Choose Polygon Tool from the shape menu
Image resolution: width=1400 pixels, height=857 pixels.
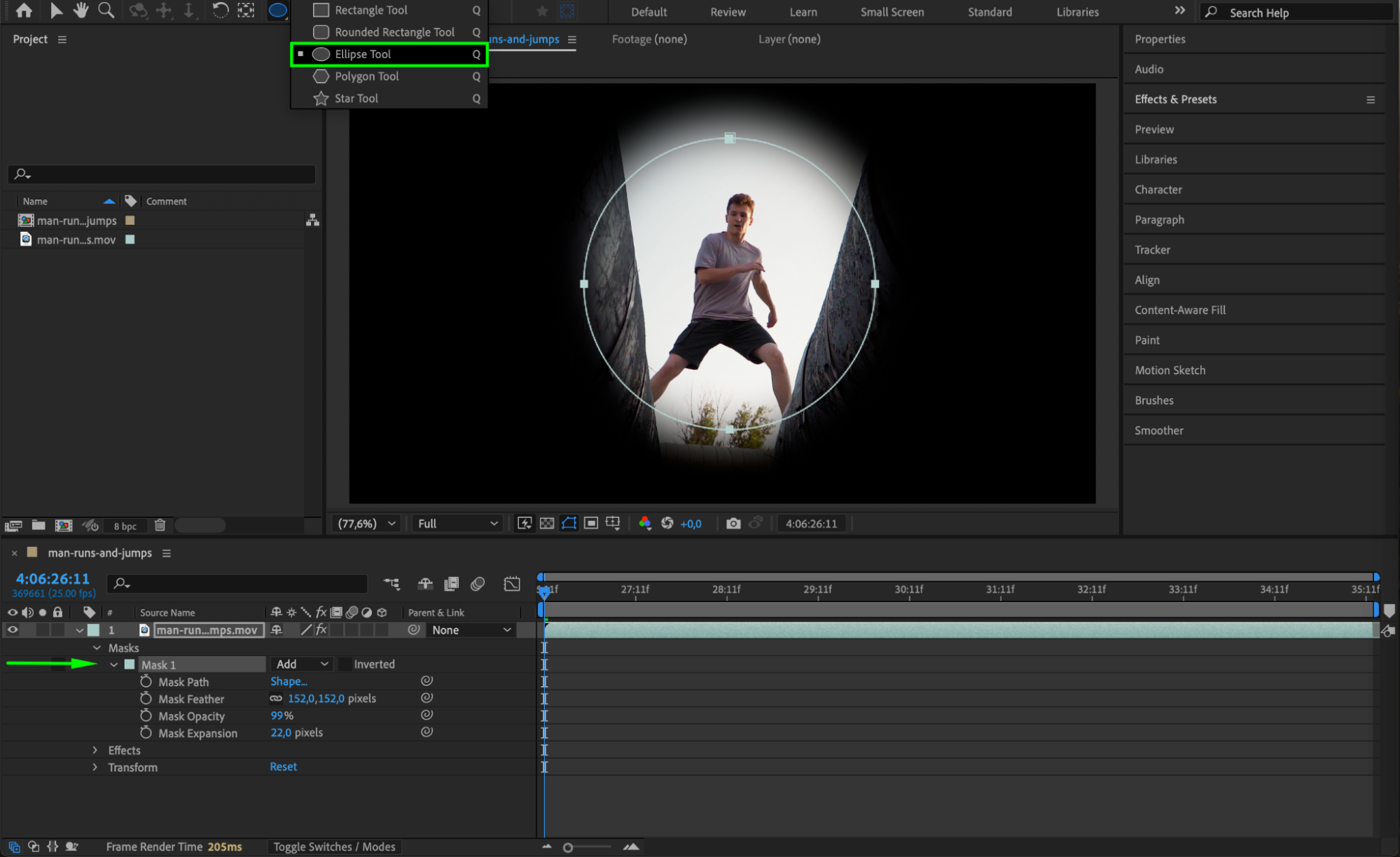pyautogui.click(x=366, y=76)
